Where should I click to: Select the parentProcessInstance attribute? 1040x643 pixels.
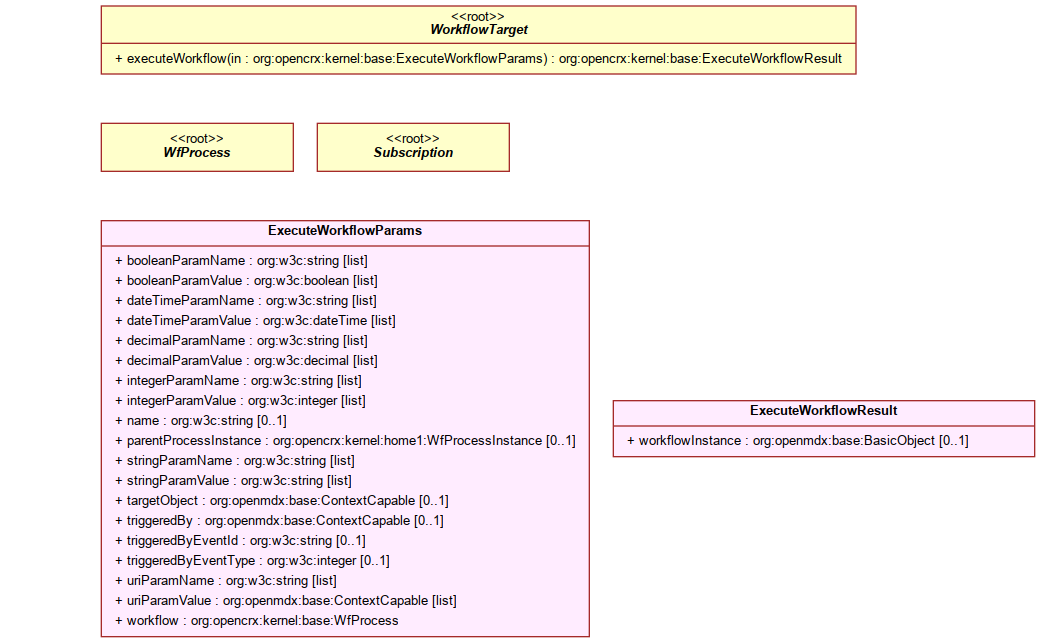pyautogui.click(x=345, y=441)
